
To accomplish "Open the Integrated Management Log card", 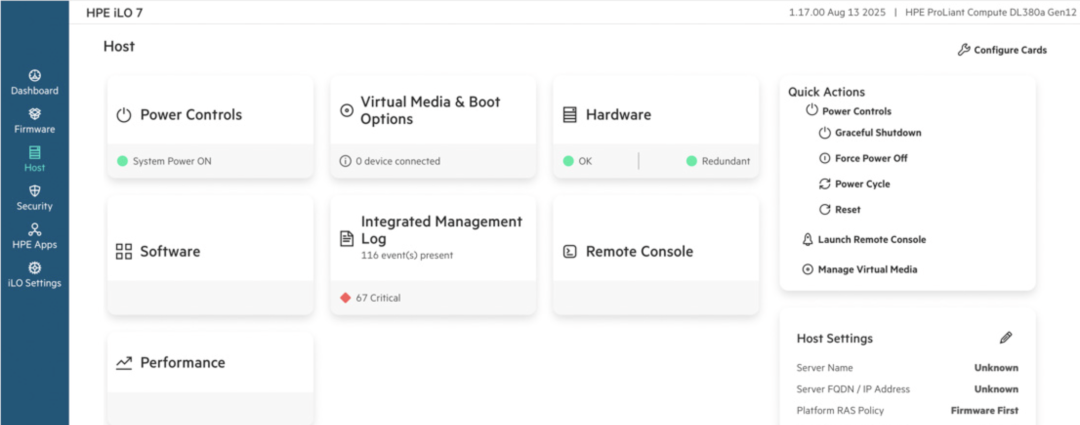I will tap(433, 256).
